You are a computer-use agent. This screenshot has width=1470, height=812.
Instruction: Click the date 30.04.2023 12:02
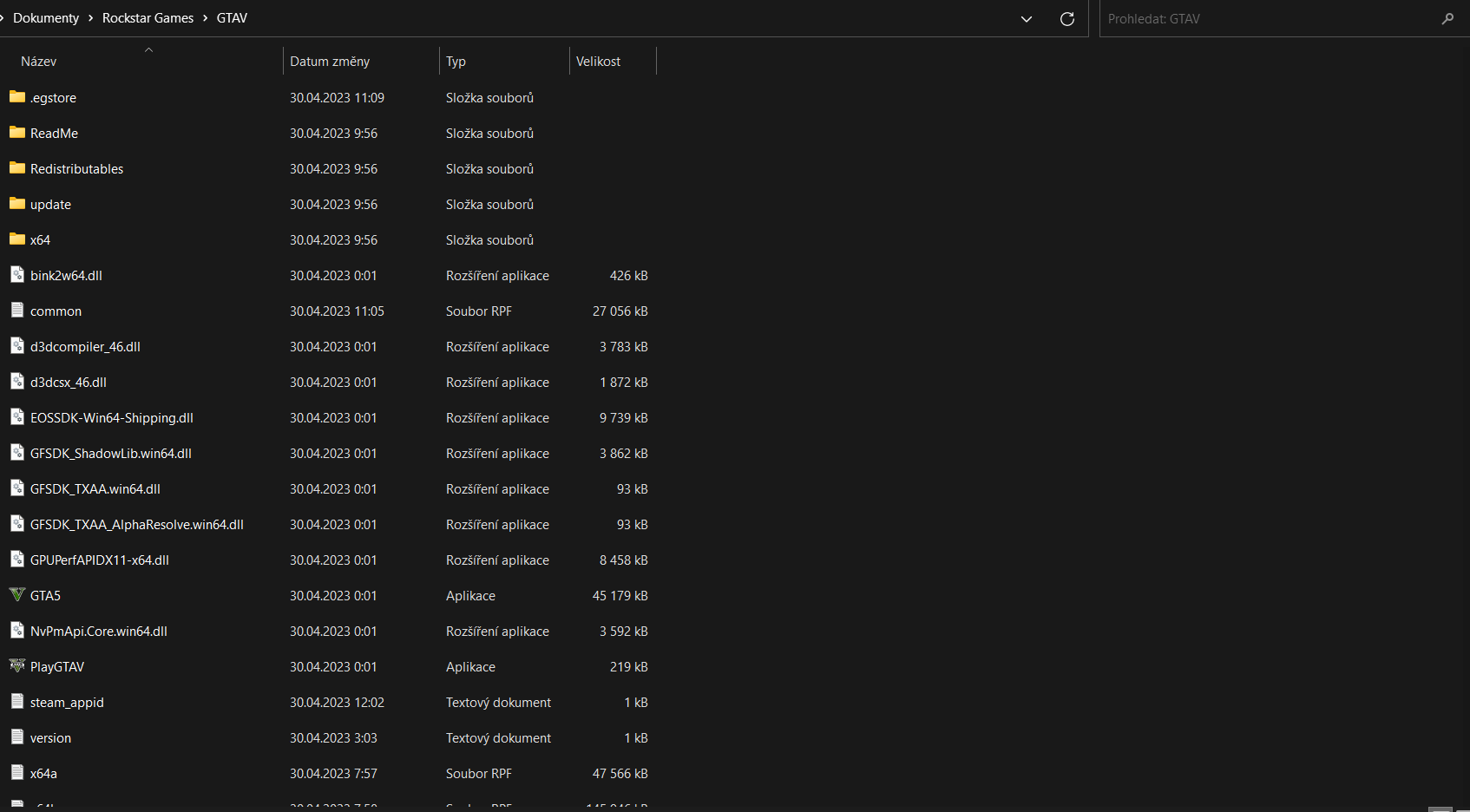pos(337,703)
